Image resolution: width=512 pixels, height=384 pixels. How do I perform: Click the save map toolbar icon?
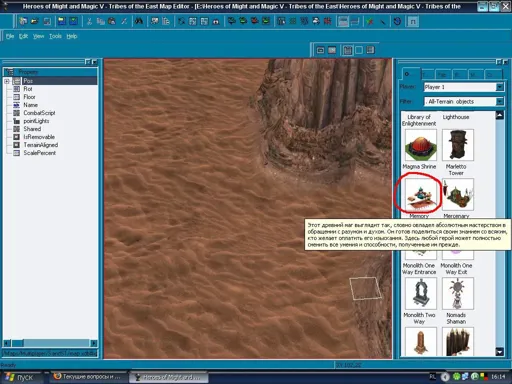pos(47,22)
